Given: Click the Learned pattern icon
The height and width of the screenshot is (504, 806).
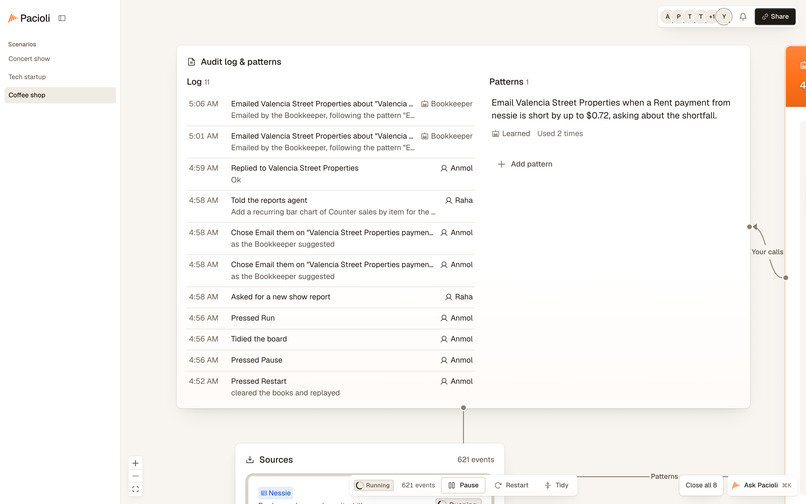Looking at the screenshot, I should coord(496,134).
